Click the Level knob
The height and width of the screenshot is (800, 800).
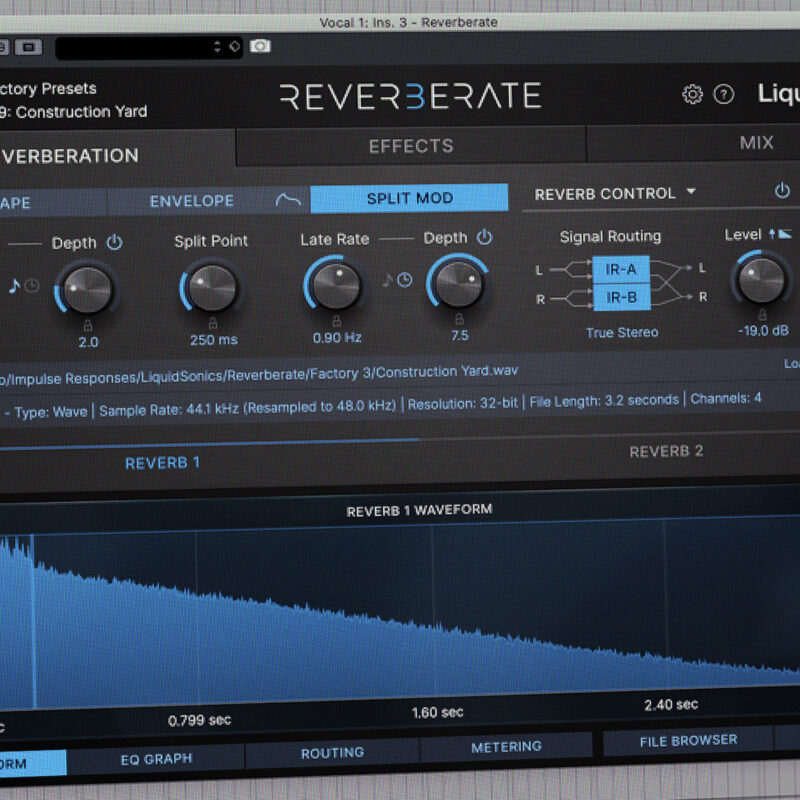[x=761, y=279]
